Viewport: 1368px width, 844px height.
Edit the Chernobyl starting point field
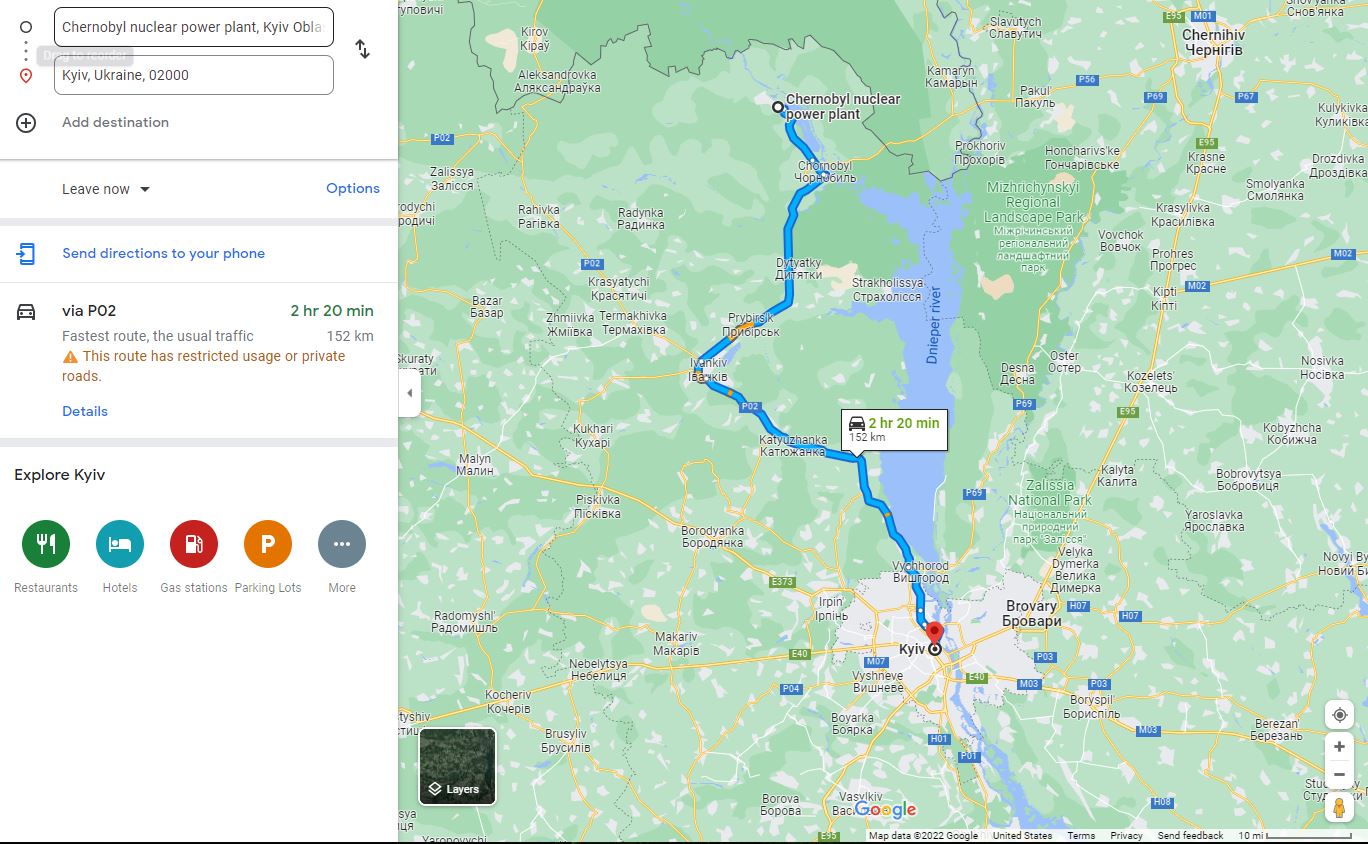tap(194, 27)
